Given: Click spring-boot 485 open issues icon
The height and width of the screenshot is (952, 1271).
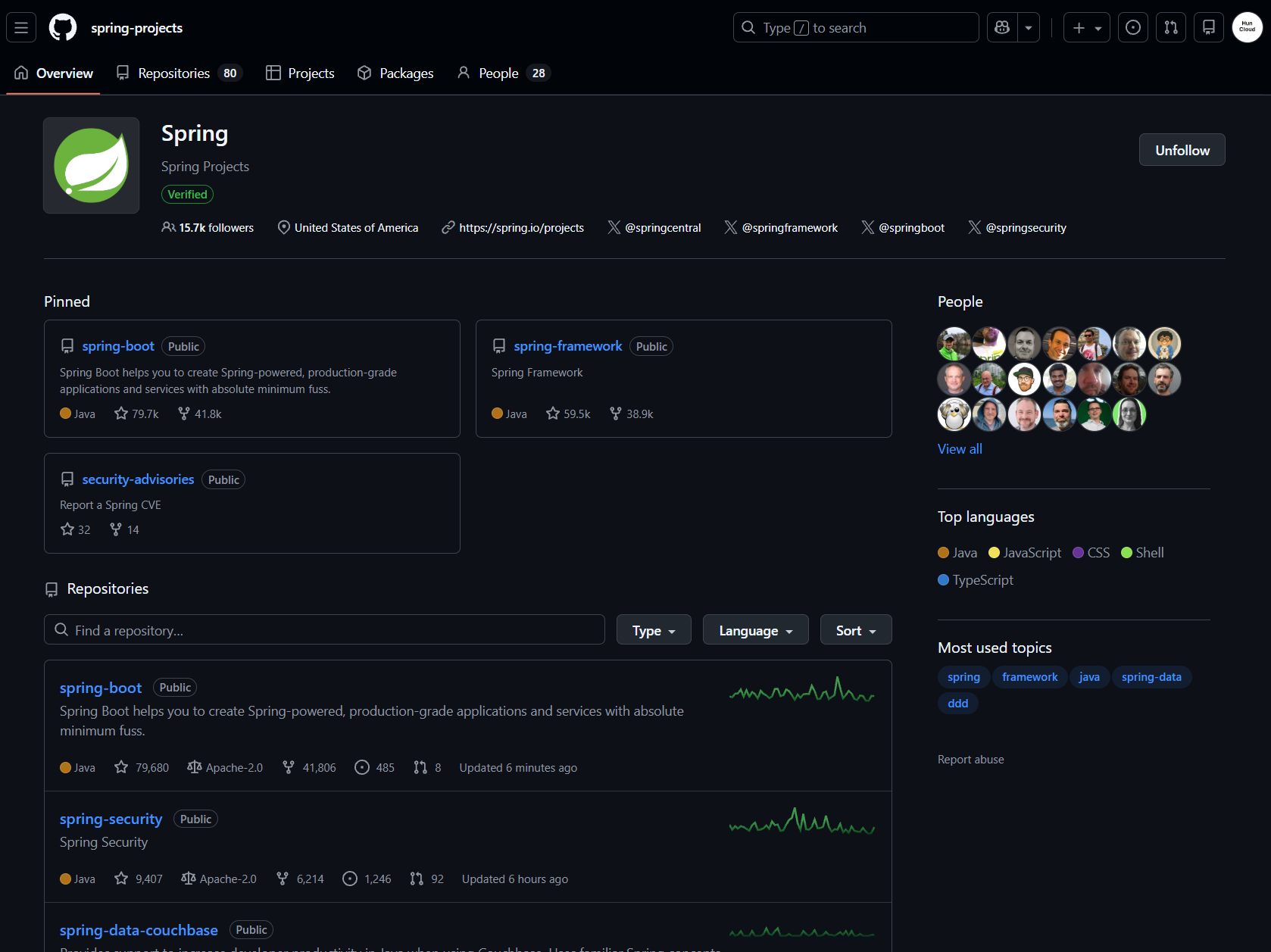Looking at the screenshot, I should (362, 767).
